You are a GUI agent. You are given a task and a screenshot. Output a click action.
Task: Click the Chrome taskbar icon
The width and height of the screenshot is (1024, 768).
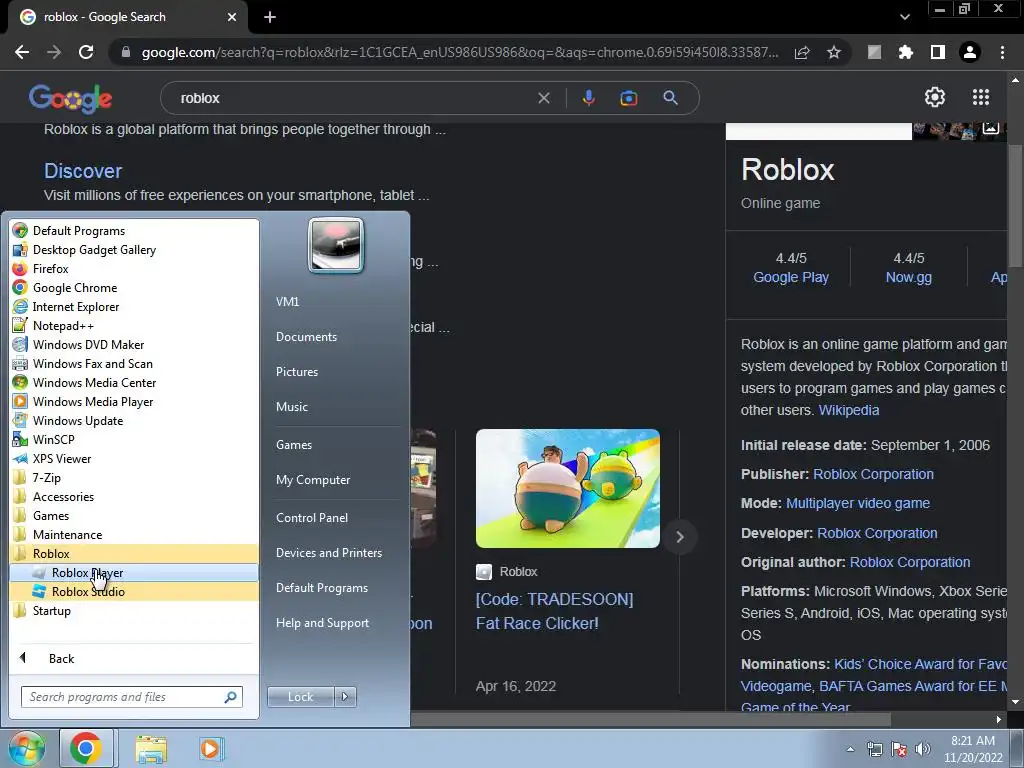86,748
